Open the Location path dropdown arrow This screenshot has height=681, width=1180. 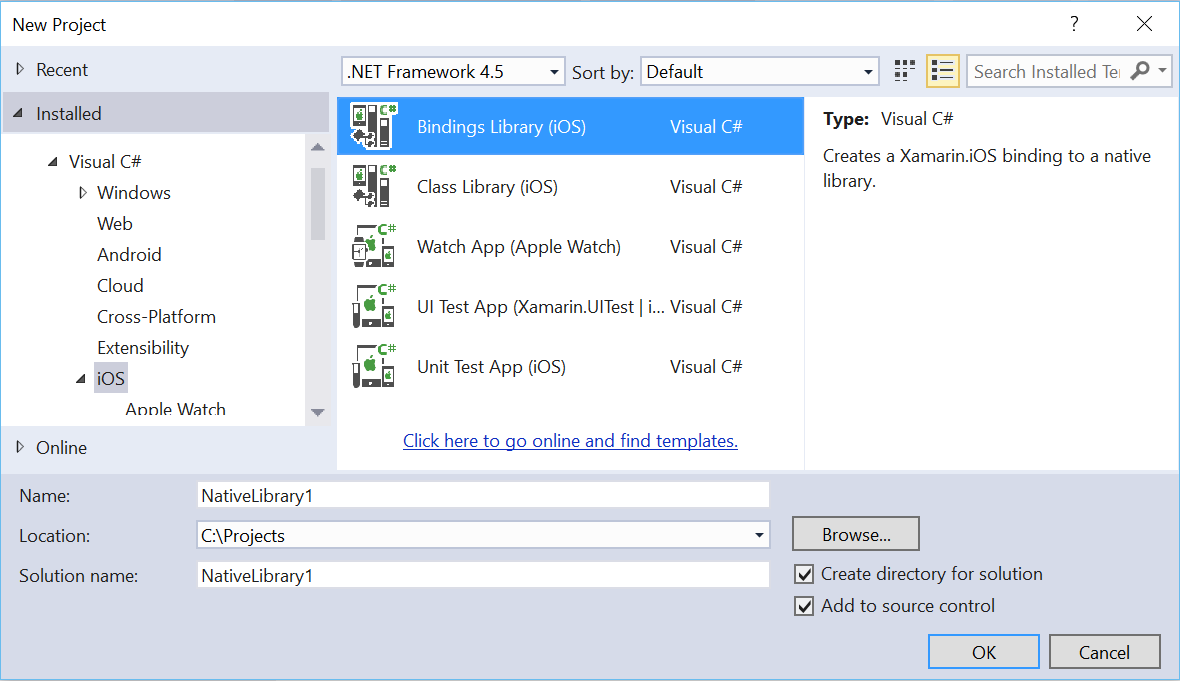click(x=759, y=535)
